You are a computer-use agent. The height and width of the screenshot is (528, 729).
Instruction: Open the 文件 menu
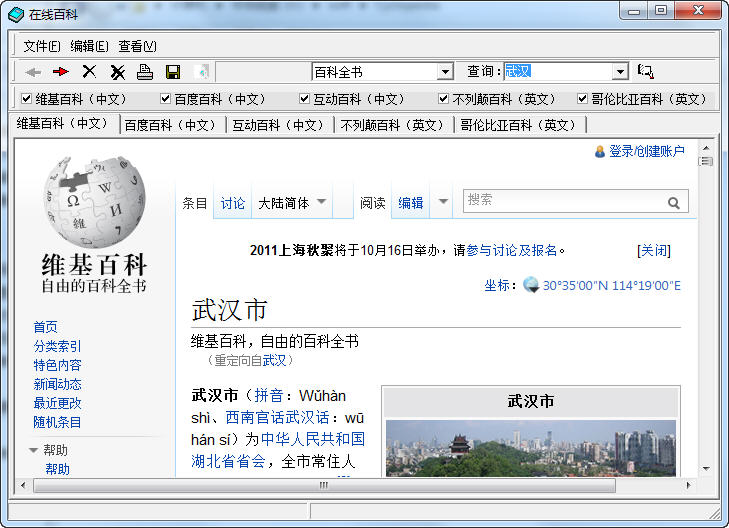click(x=42, y=46)
